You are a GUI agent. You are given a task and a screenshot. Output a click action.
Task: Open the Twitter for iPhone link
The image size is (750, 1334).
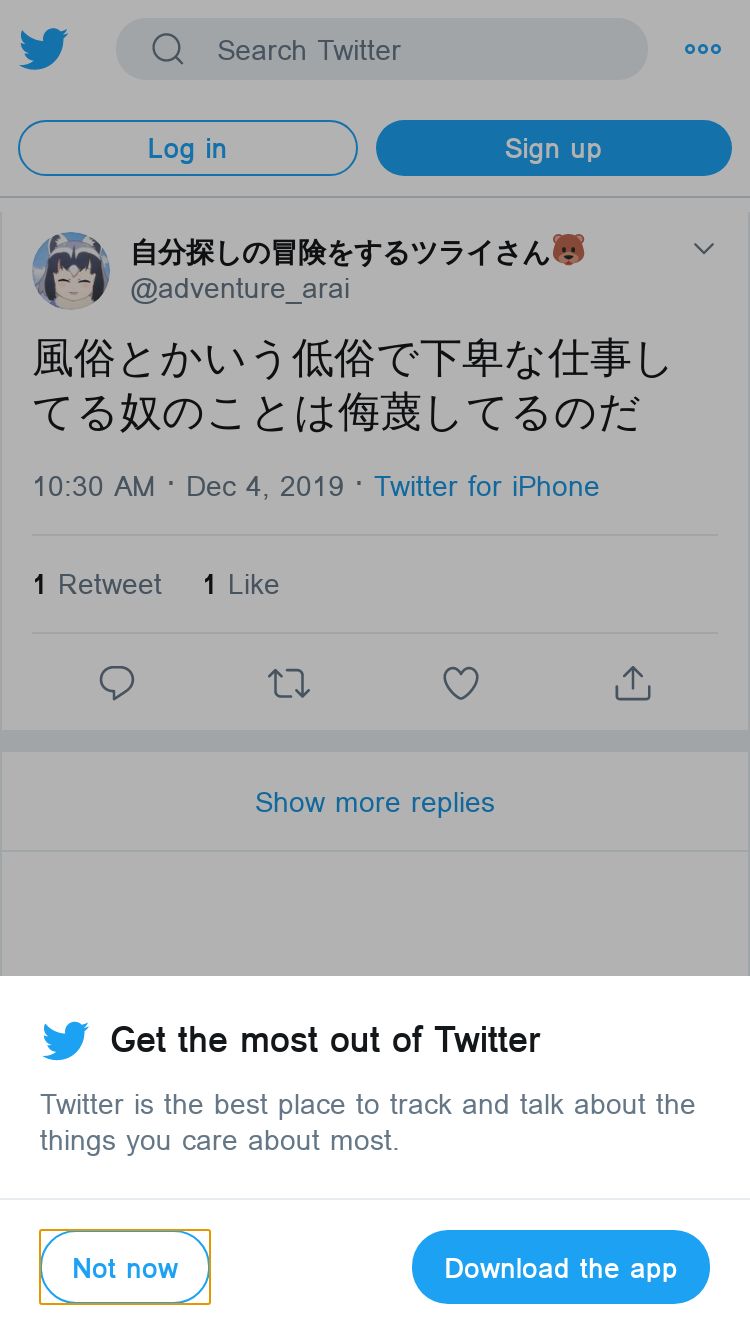pos(487,486)
